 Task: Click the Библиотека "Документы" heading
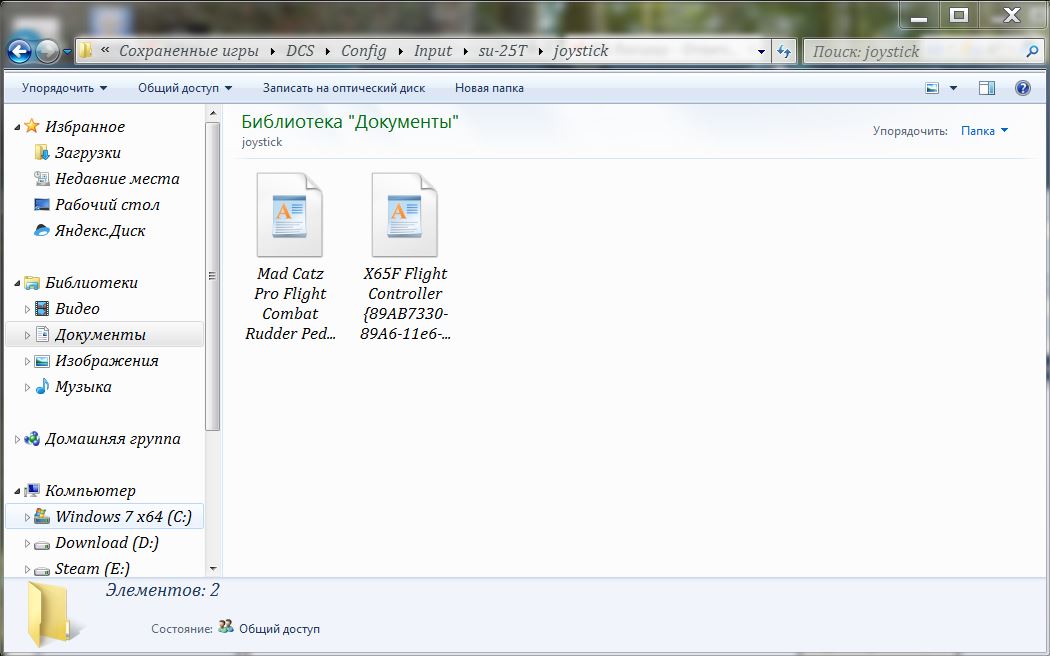[x=350, y=122]
